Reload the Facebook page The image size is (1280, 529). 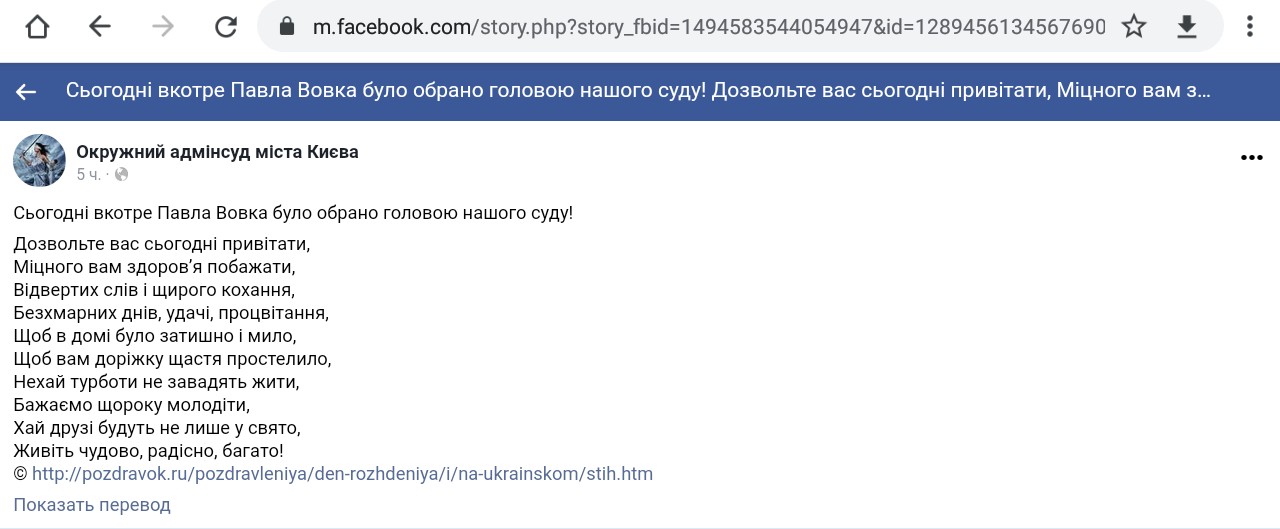click(226, 27)
